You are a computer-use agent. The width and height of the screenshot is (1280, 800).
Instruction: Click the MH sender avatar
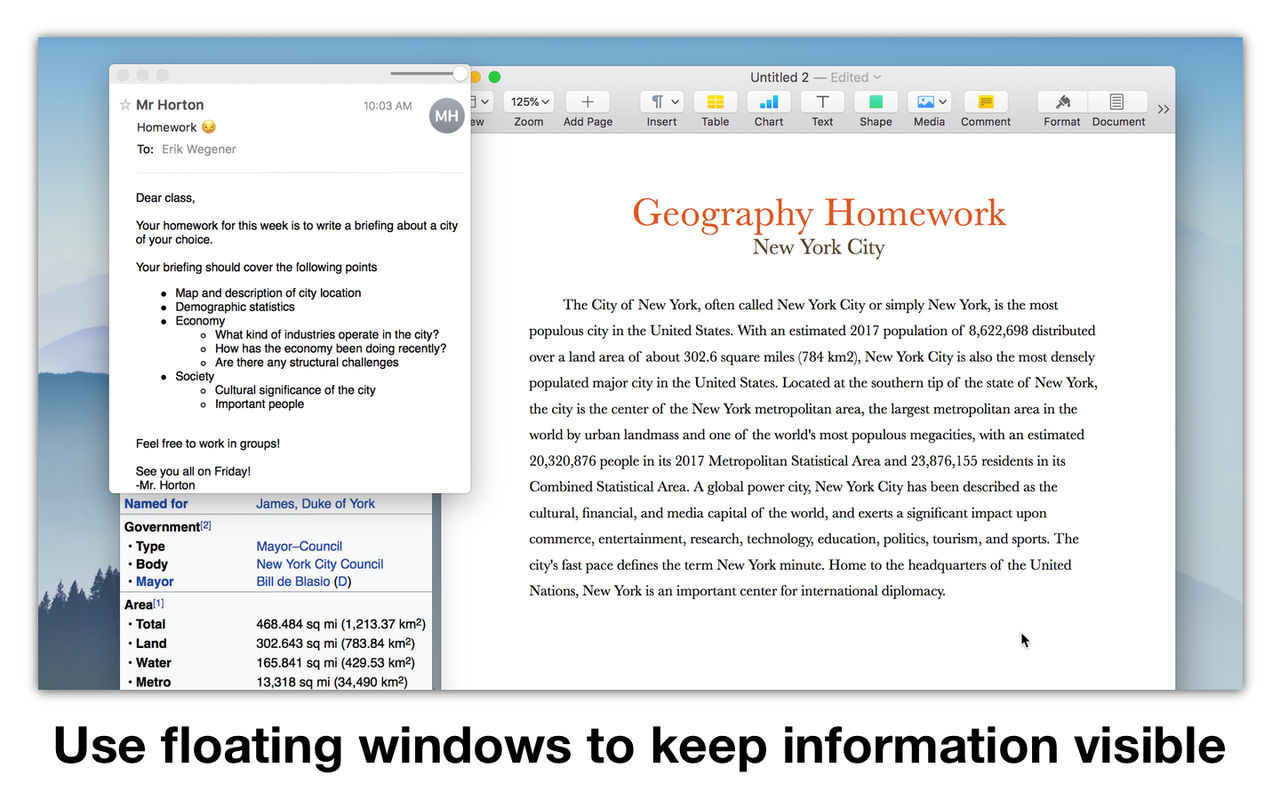coord(447,116)
